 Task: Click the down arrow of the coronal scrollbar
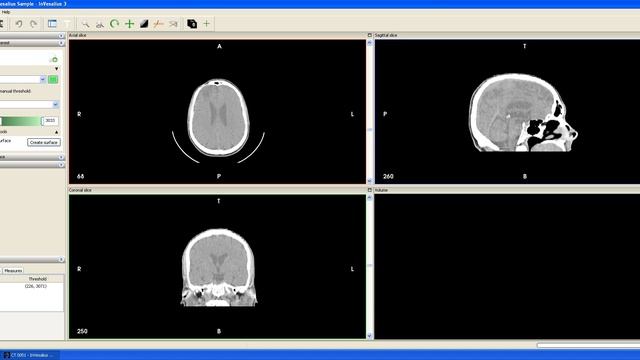[x=370, y=336]
